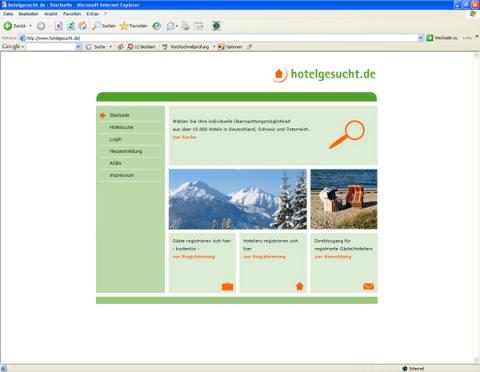Click the snowy mountains photo
The width and height of the screenshot is (480, 372).
coord(238,199)
